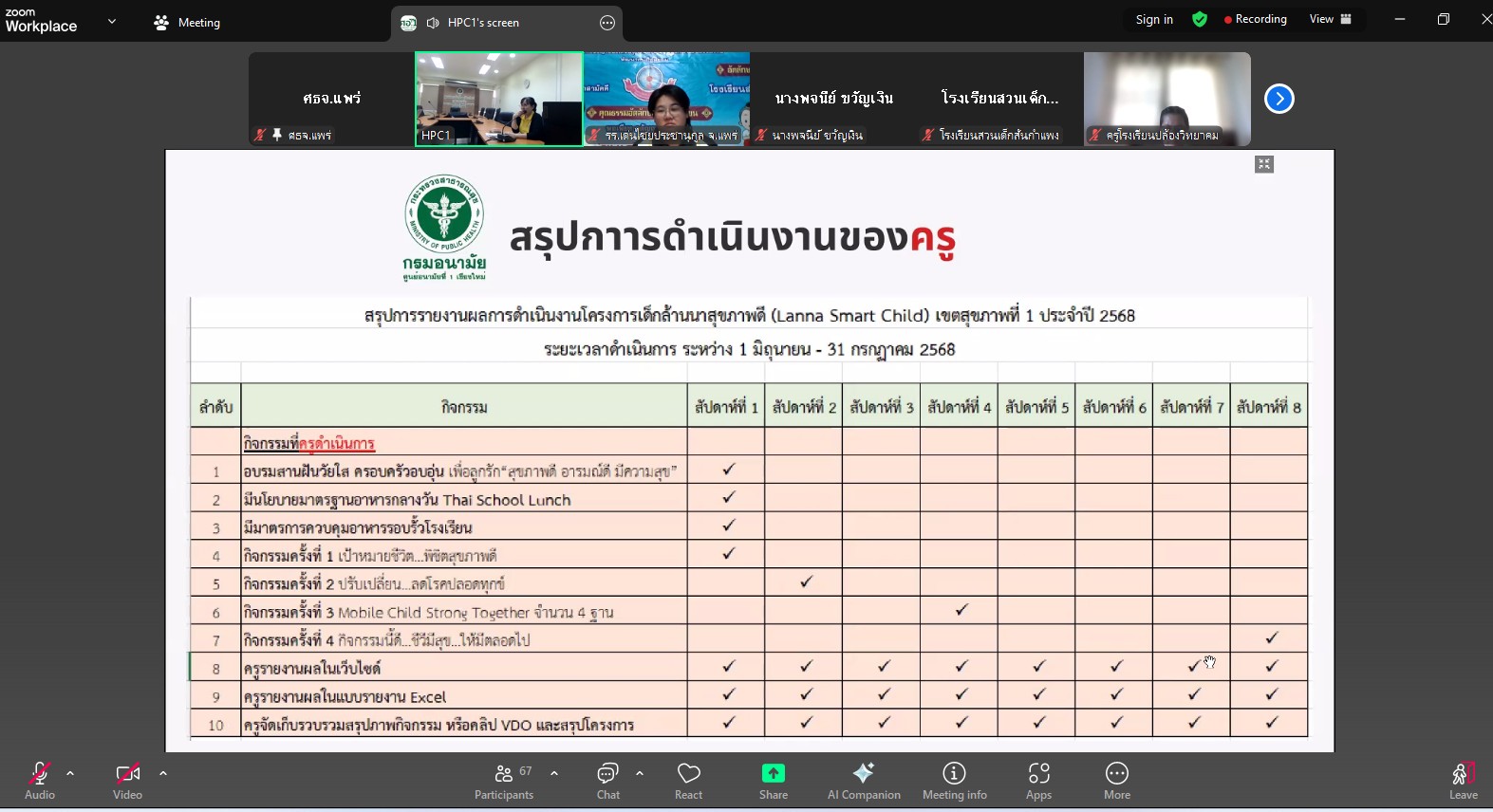Expand video options arrow next to Video
The height and width of the screenshot is (812, 1493).
pos(163,773)
